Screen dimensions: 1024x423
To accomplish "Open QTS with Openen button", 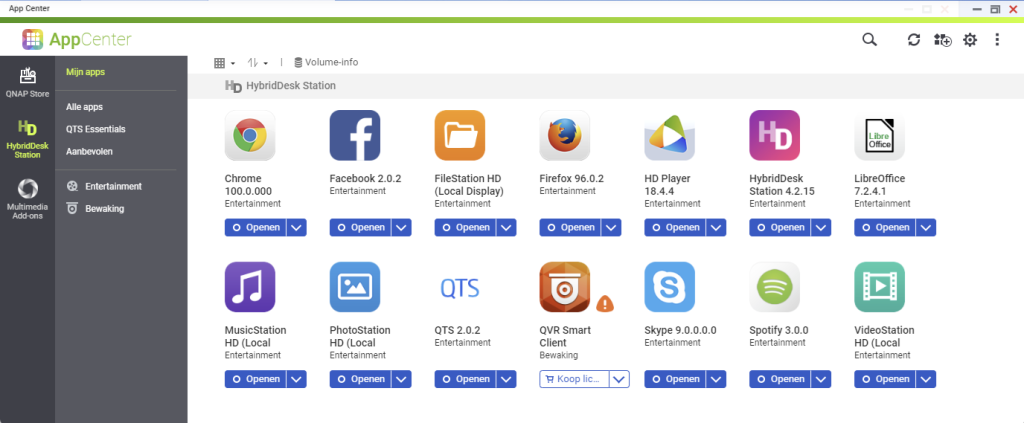I will [x=465, y=379].
